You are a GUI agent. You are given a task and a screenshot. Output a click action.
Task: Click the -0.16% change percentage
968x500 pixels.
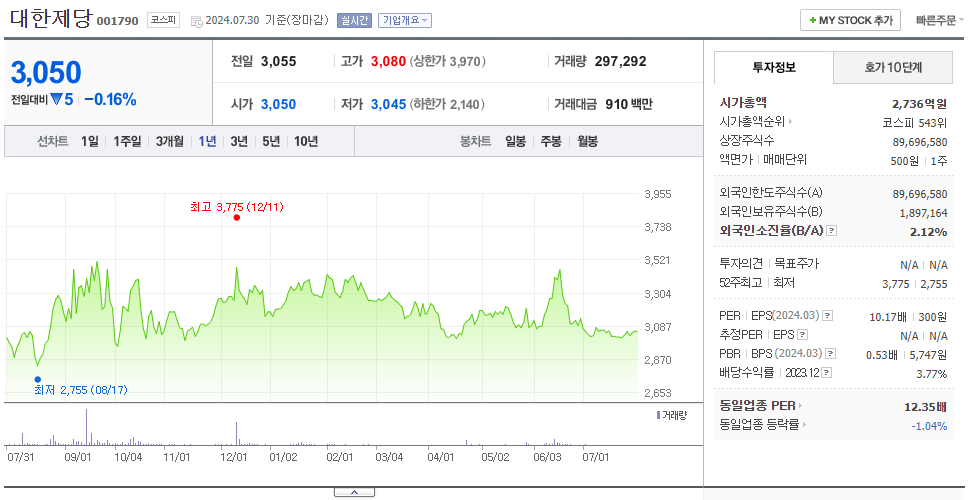coord(111,99)
